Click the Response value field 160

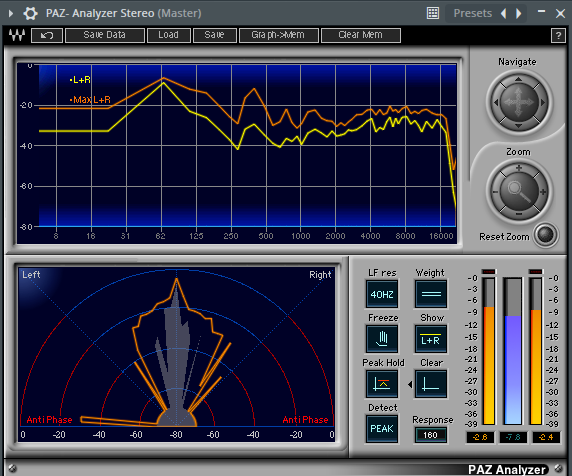[430, 435]
